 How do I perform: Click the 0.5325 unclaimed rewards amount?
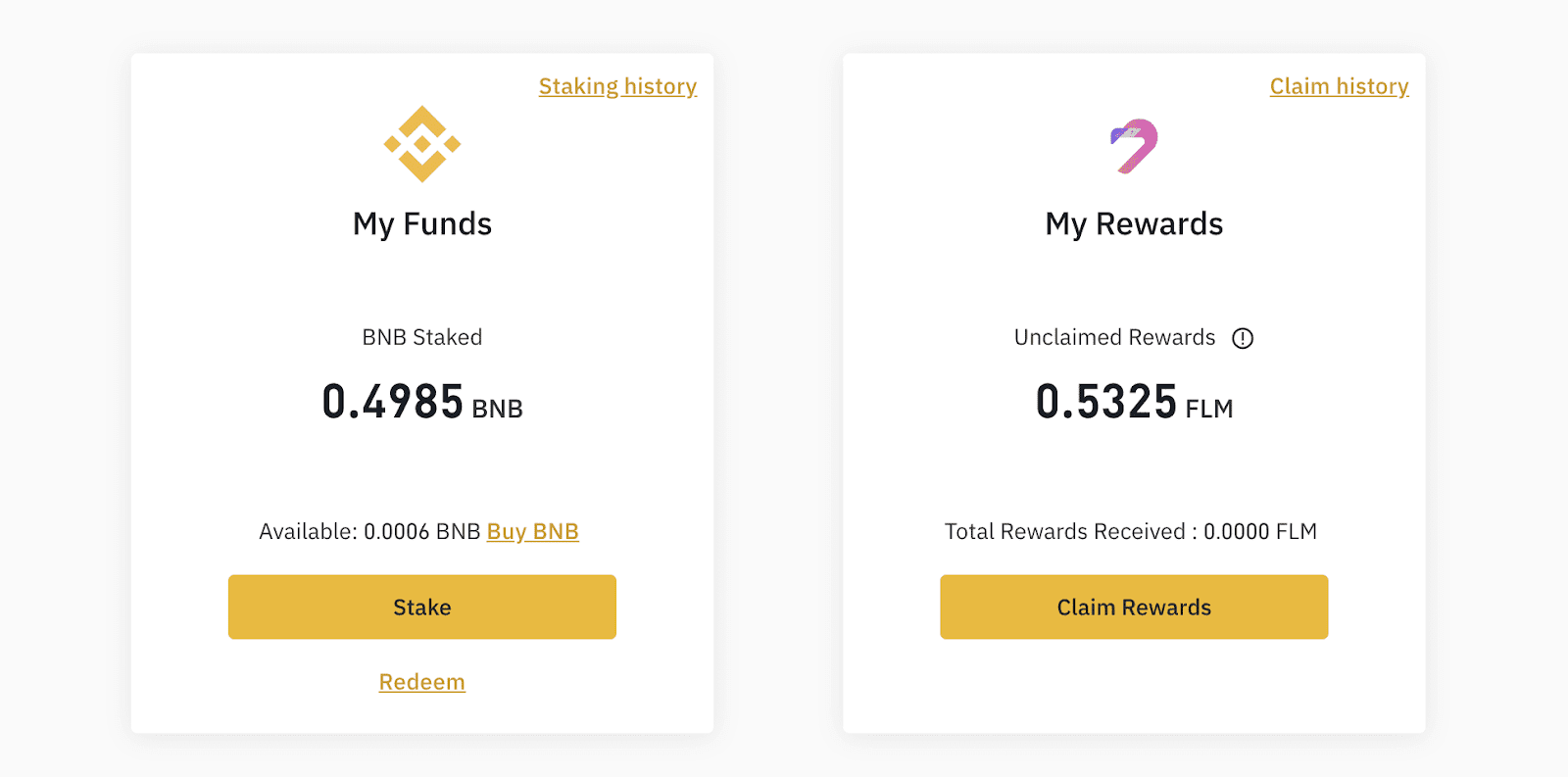1105,402
